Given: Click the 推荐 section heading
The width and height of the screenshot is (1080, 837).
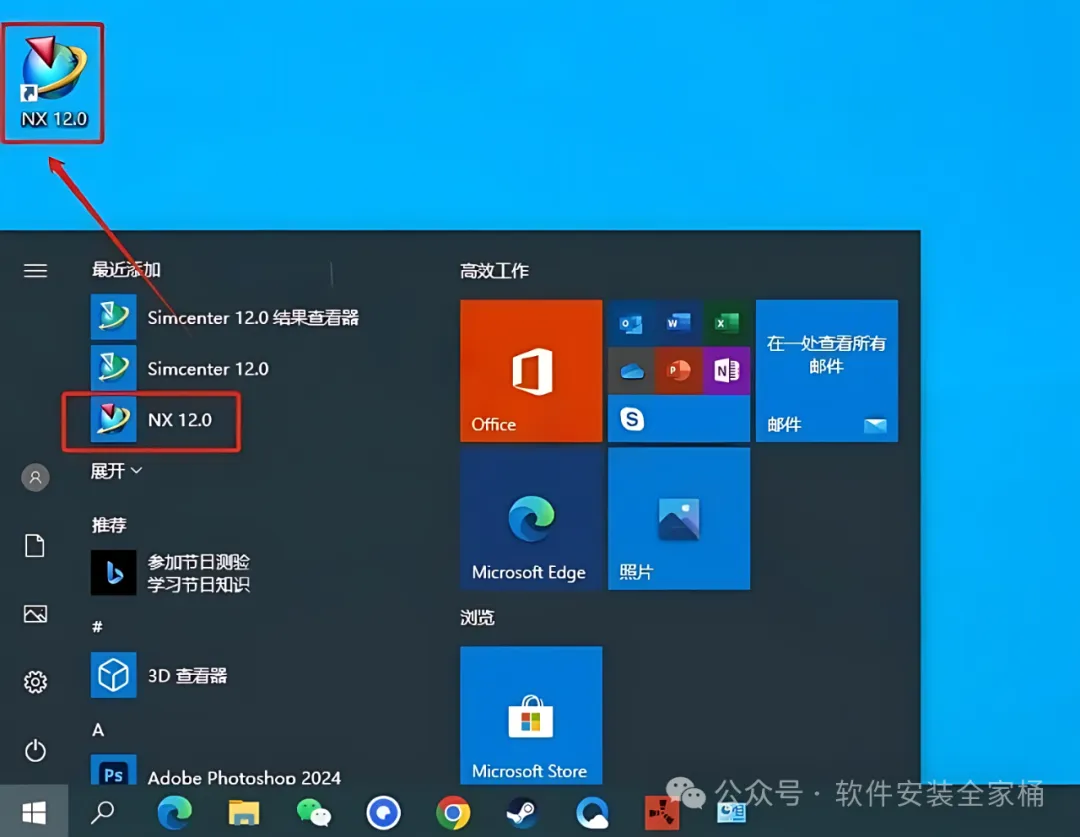Looking at the screenshot, I should (x=109, y=525).
